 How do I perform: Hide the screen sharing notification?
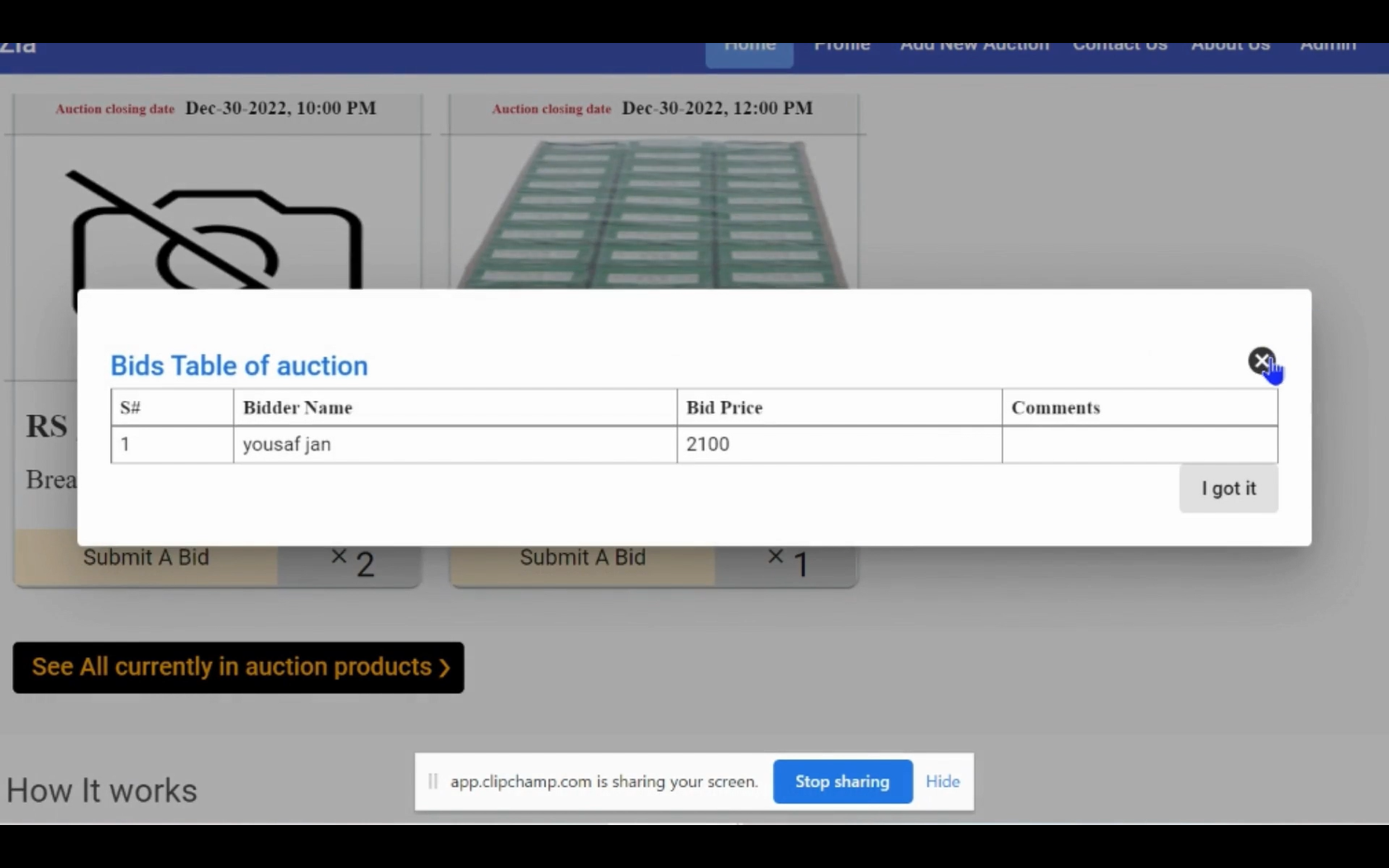point(943,781)
